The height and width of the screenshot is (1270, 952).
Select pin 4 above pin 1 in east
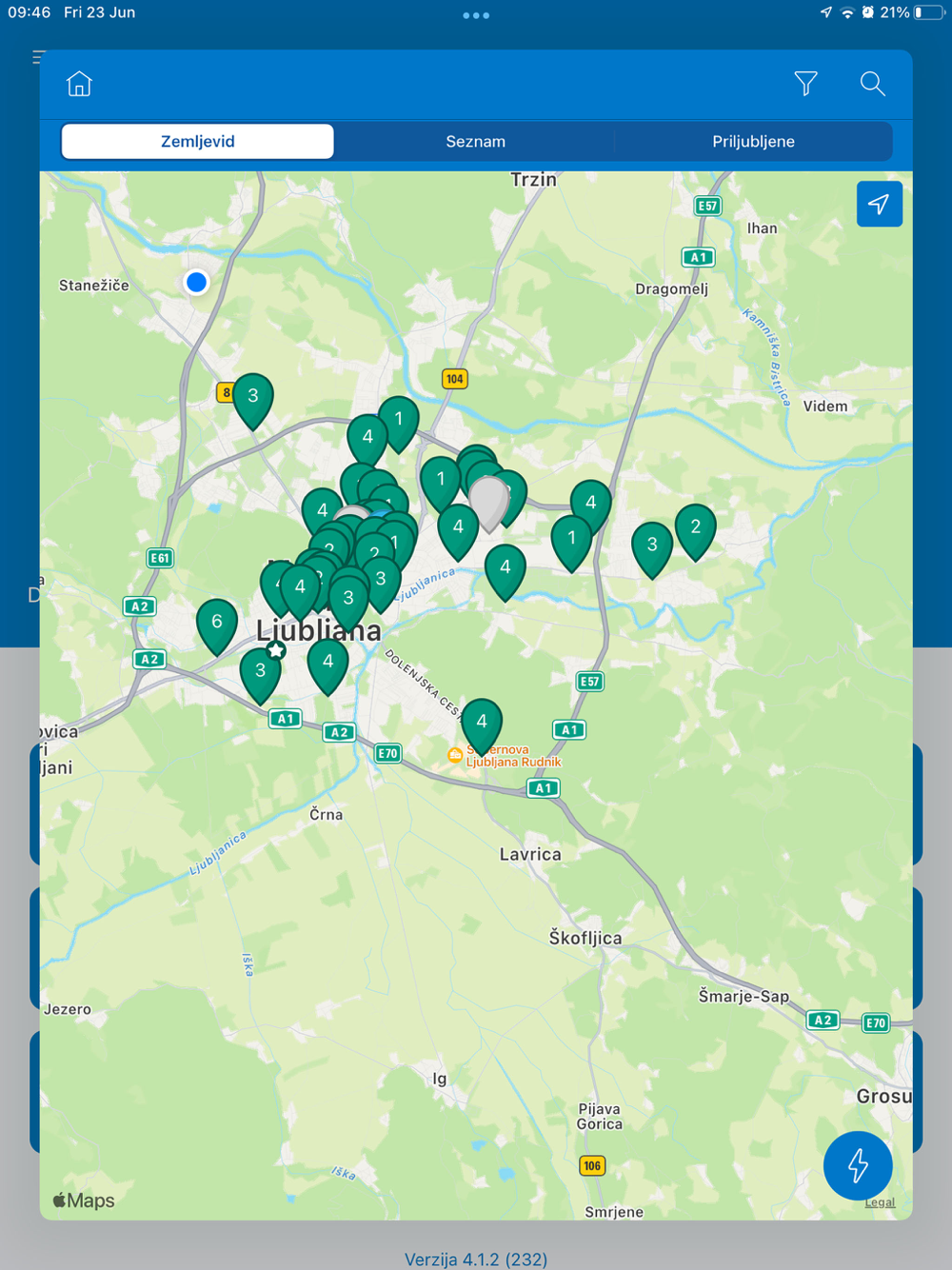[x=591, y=506]
